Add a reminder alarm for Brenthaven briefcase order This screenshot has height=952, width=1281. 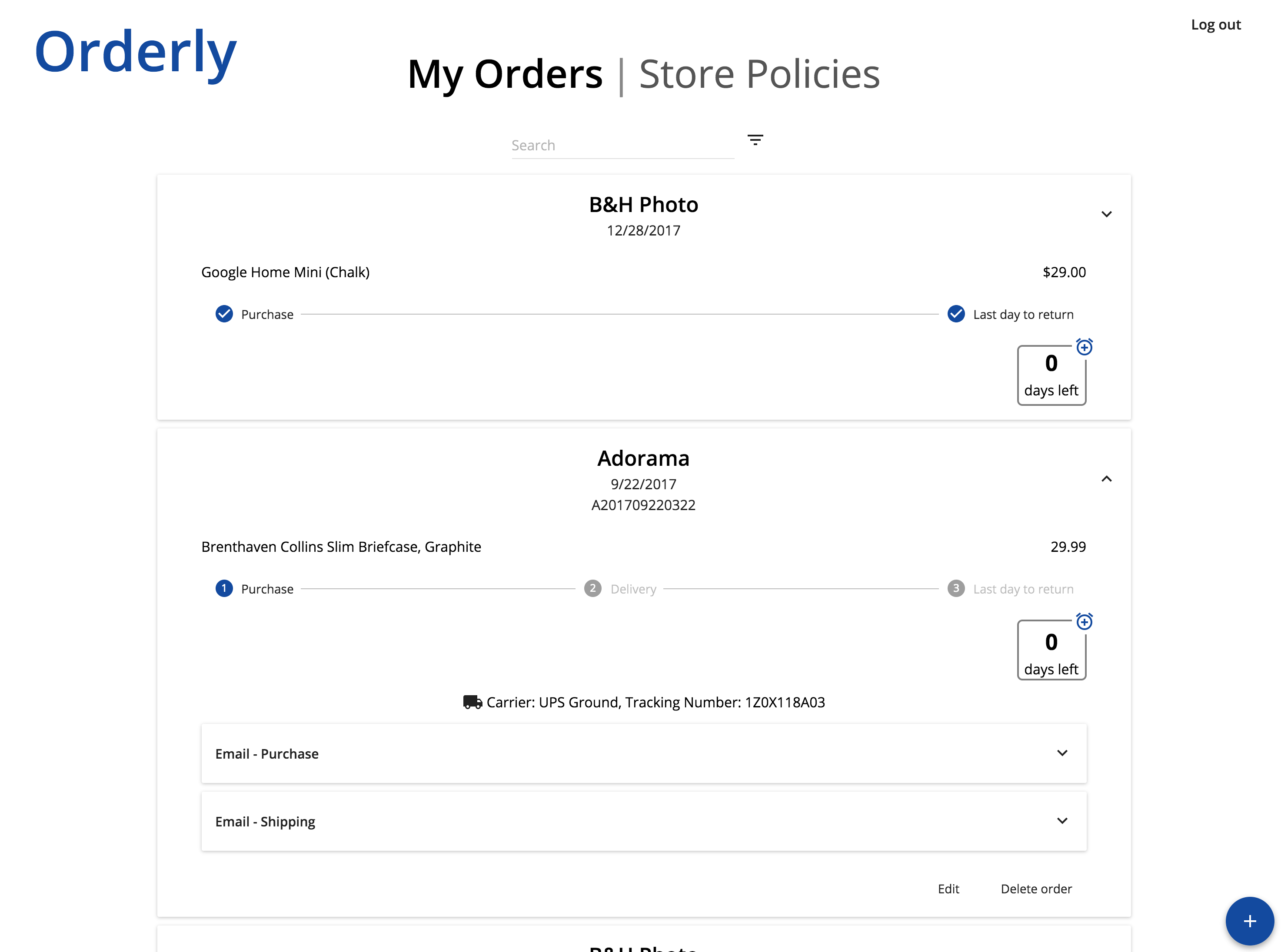[x=1084, y=621]
